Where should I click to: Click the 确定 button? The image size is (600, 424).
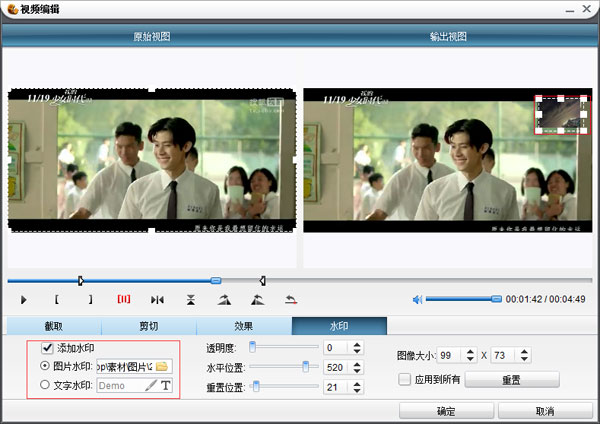pos(446,411)
